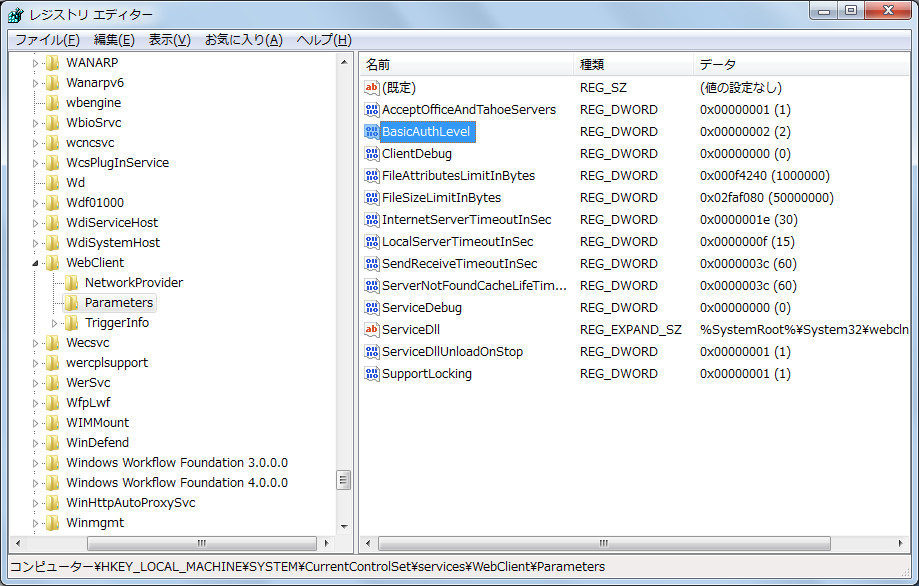The width and height of the screenshot is (919, 586).
Task: Click the DWORD icon beside ServerNotFoundCacheLifeTim...
Action: click(372, 285)
